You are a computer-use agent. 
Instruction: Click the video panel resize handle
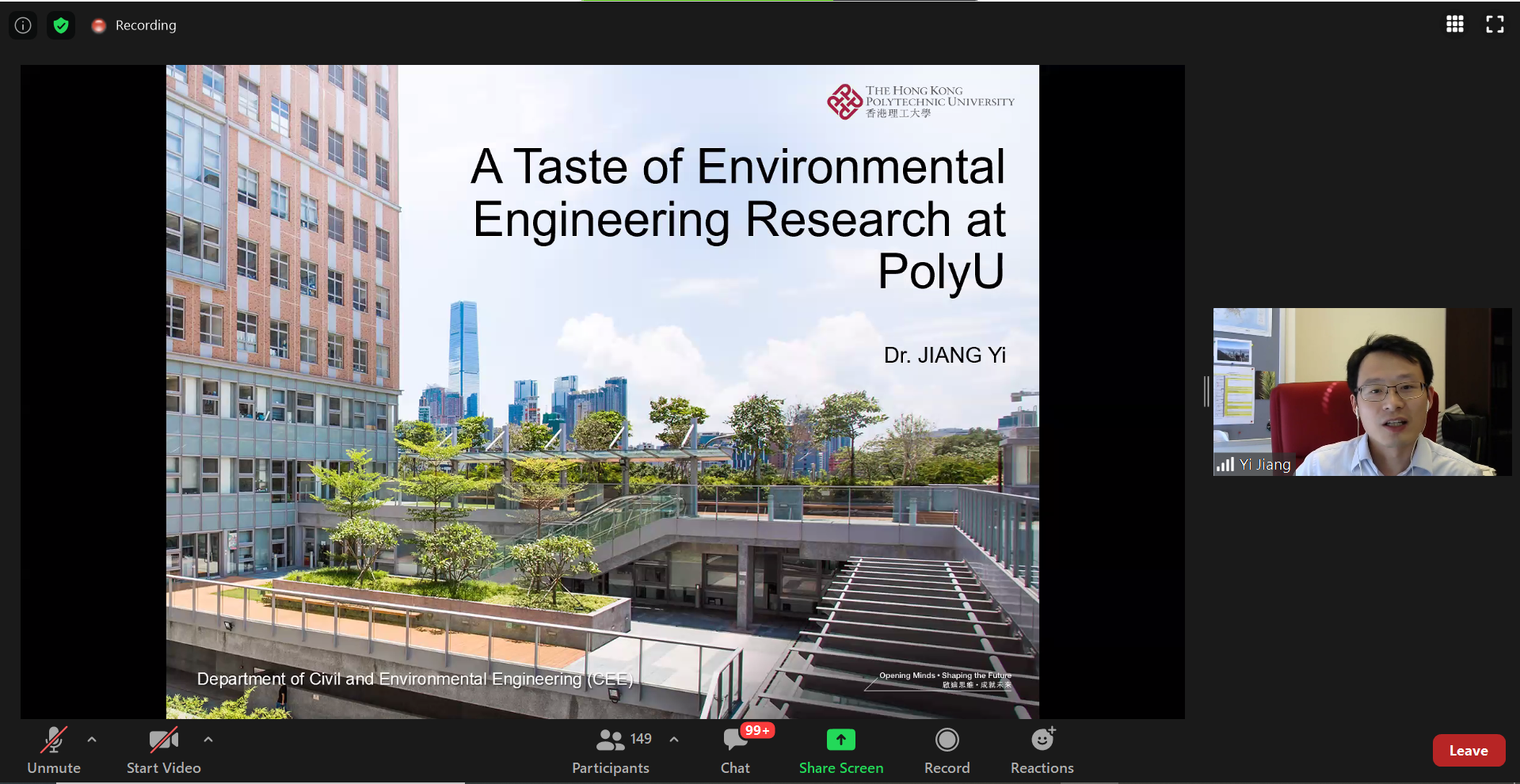pyautogui.click(x=1206, y=392)
